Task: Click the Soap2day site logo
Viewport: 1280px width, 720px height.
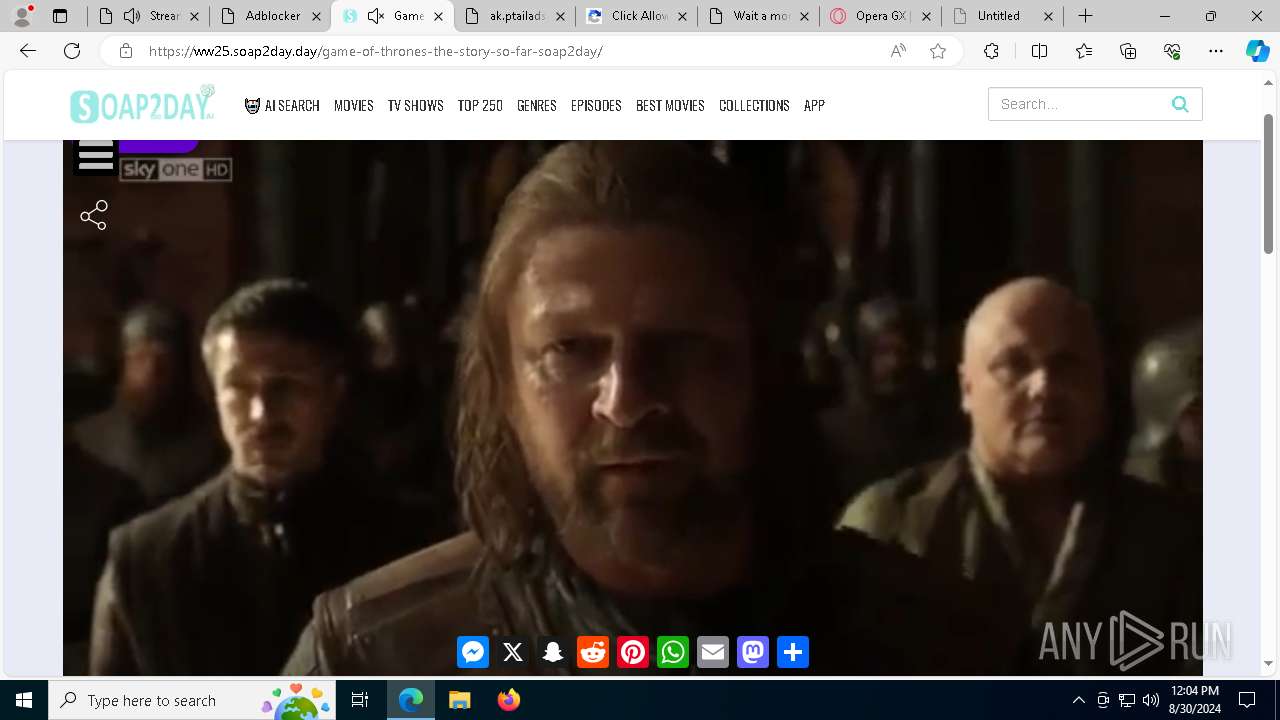Action: [x=142, y=104]
